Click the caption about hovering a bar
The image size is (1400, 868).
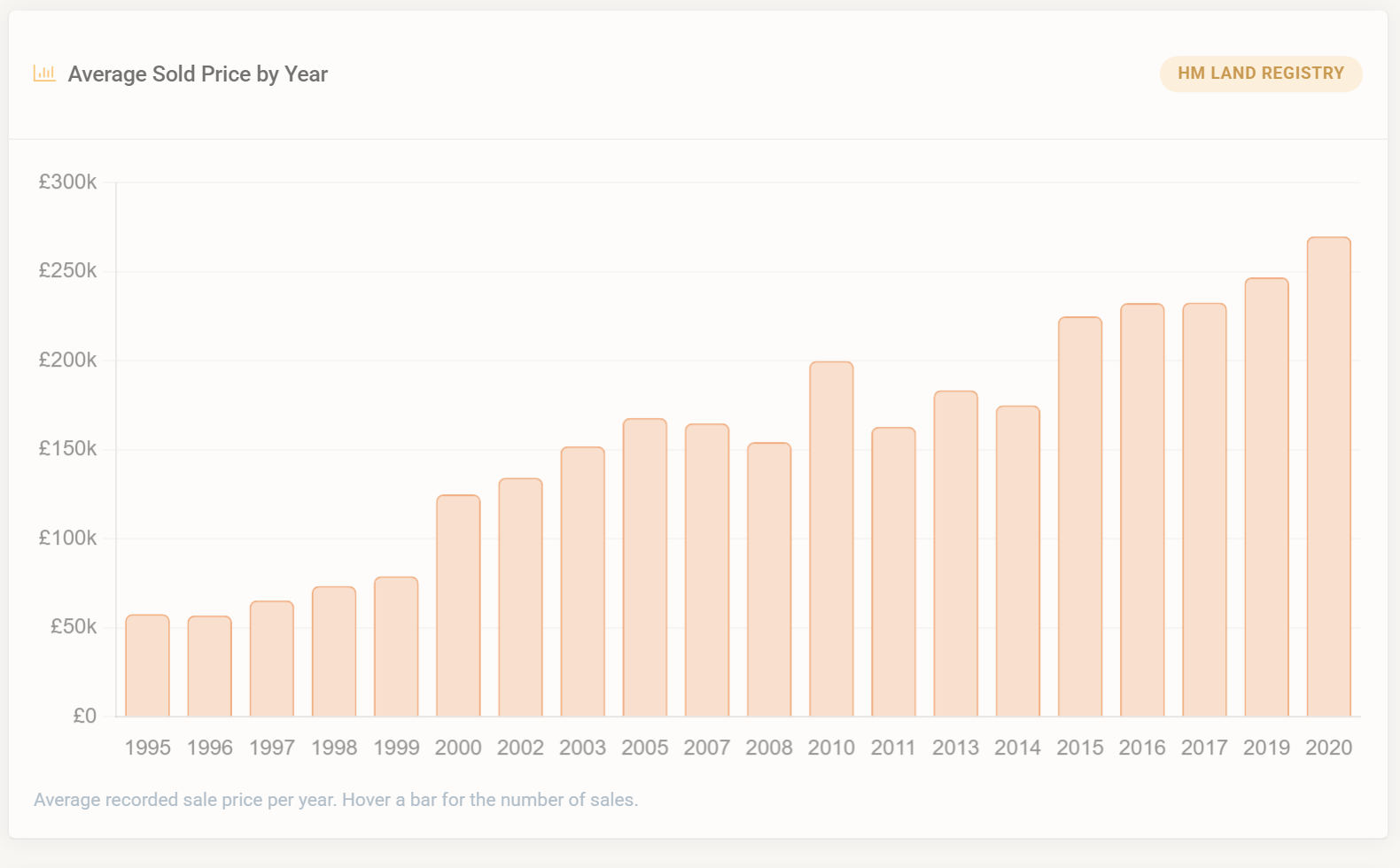point(336,800)
